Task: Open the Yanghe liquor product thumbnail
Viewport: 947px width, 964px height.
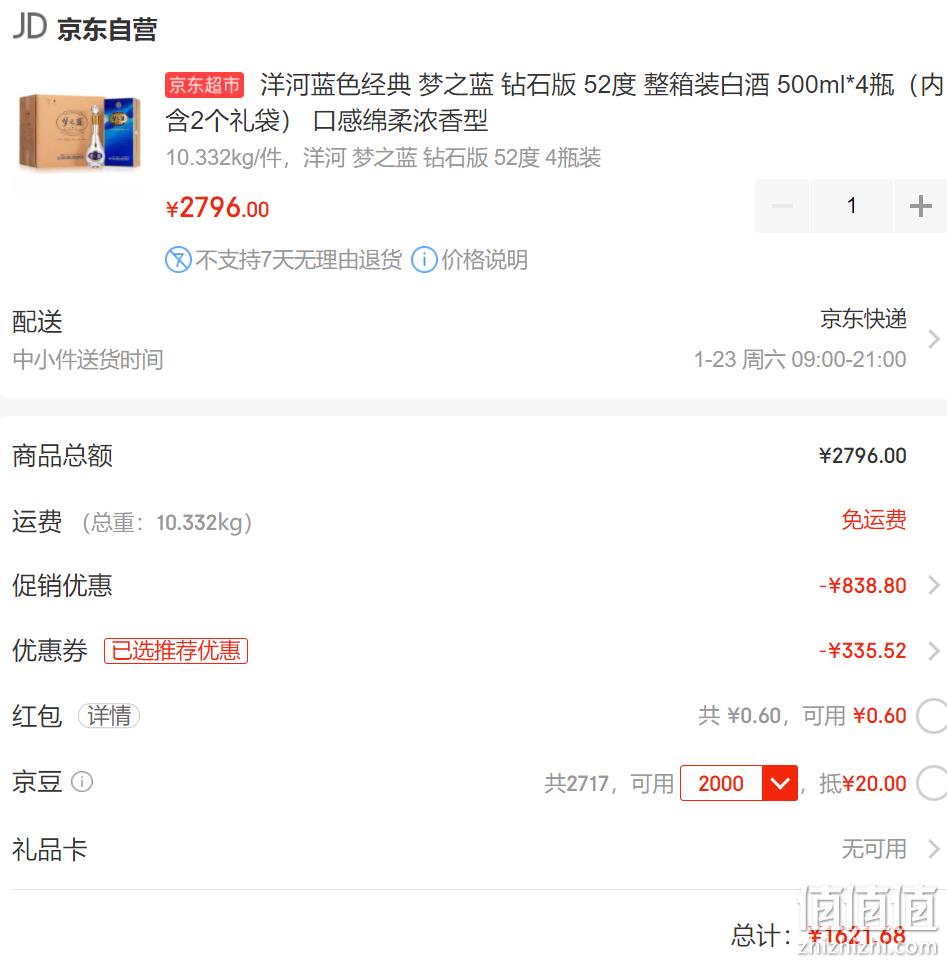Action: (x=79, y=131)
